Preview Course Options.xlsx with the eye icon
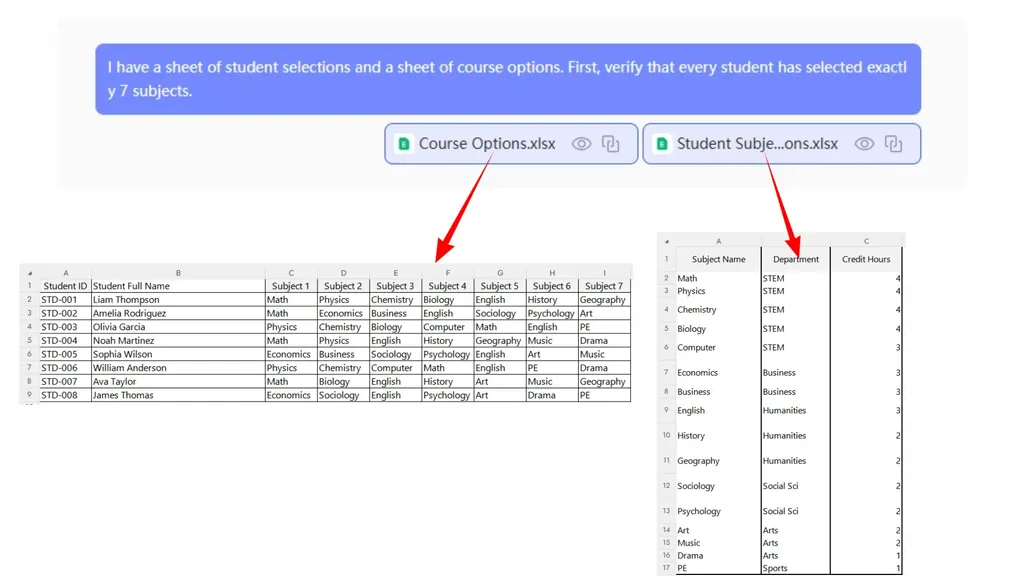The image size is (1024, 576). (581, 144)
